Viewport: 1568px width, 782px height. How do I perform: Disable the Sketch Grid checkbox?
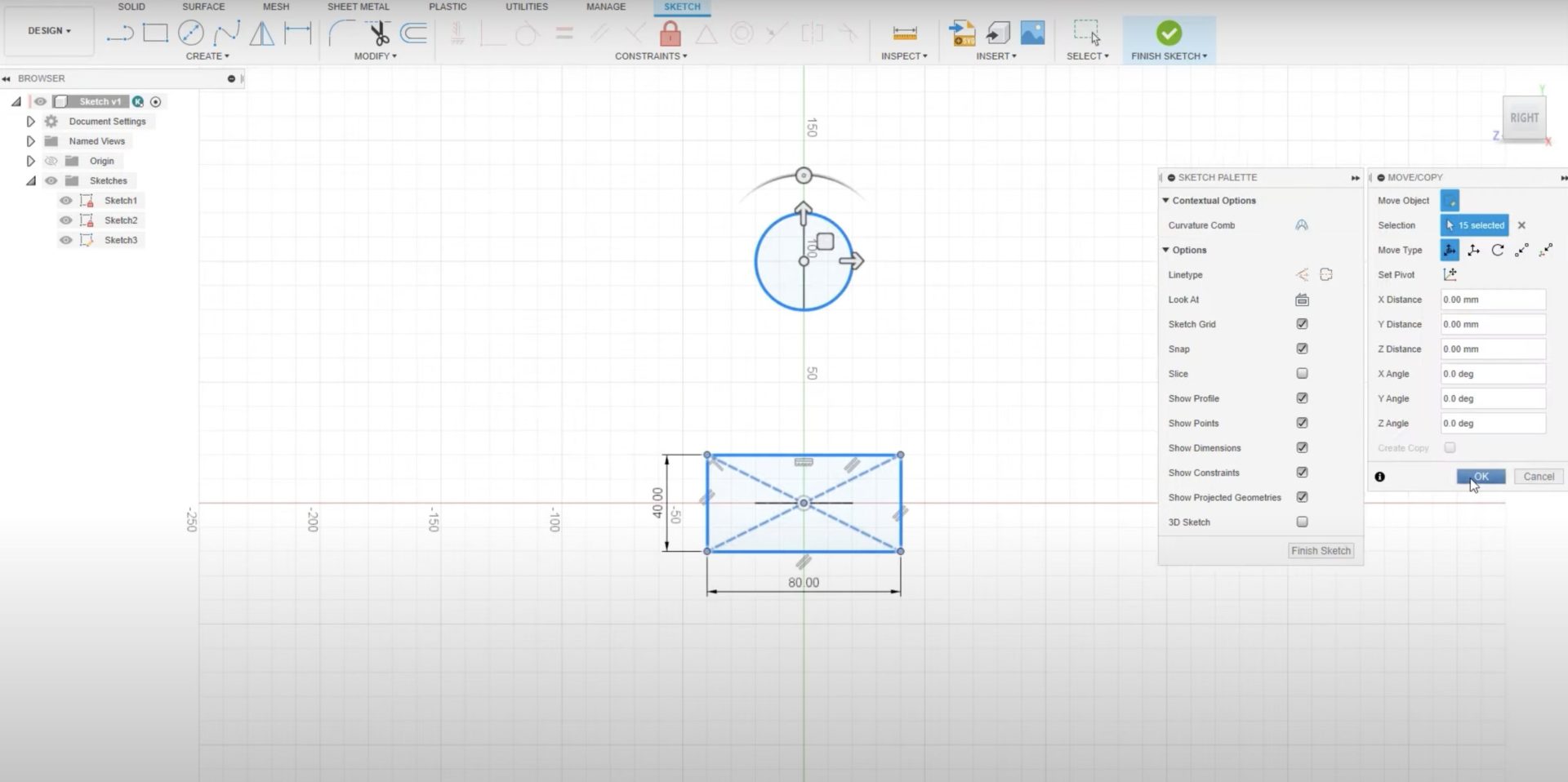click(1302, 324)
